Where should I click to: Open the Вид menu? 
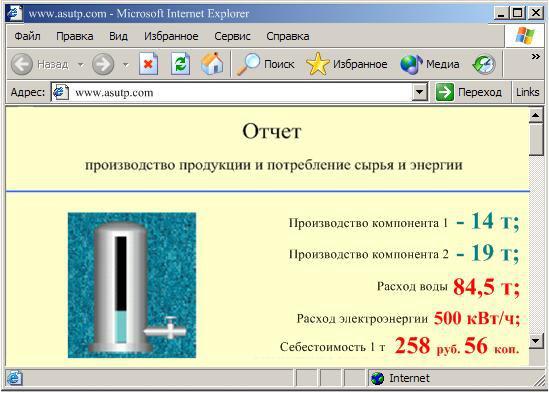[x=118, y=36]
